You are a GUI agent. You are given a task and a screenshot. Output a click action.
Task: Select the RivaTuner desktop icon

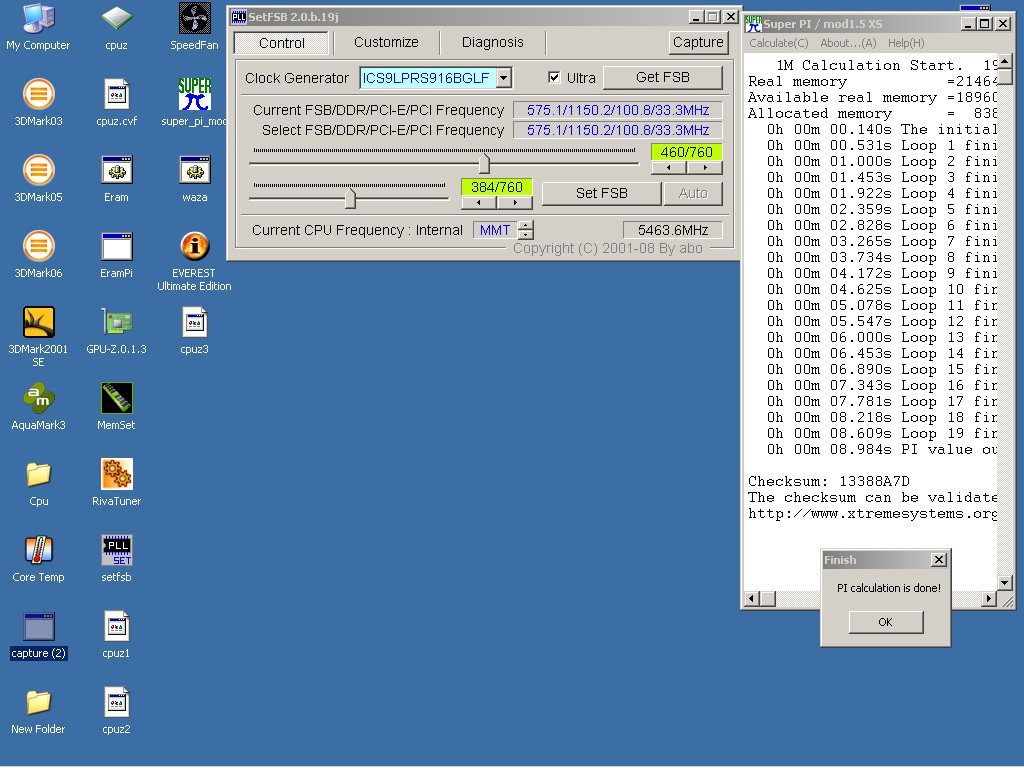tap(116, 483)
